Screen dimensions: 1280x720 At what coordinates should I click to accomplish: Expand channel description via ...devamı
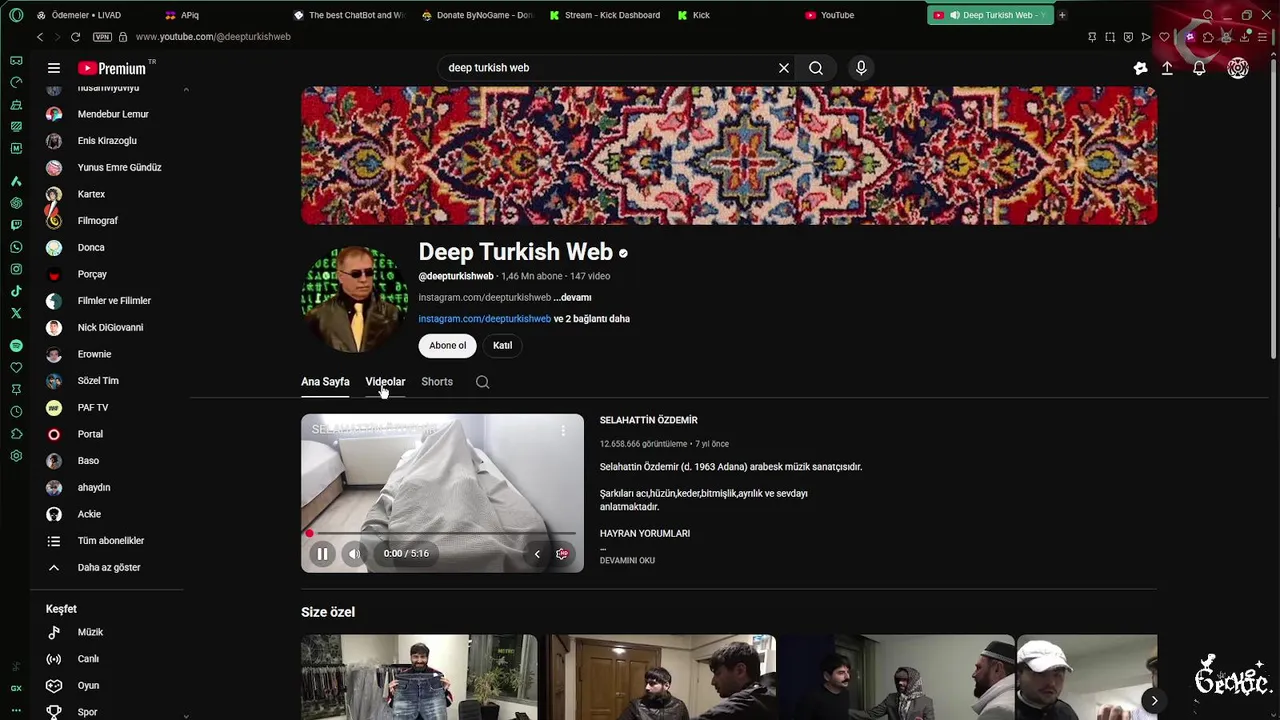pyautogui.click(x=572, y=297)
